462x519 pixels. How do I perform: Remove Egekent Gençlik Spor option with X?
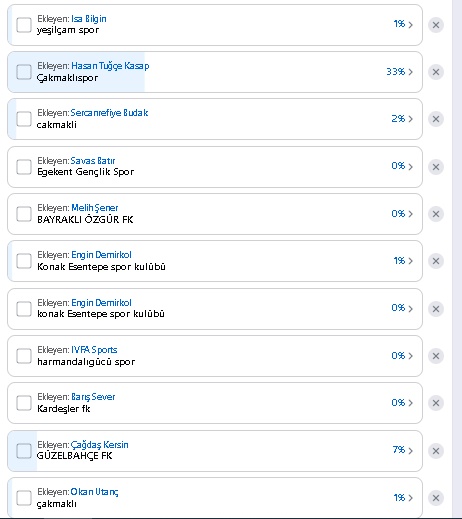[436, 167]
